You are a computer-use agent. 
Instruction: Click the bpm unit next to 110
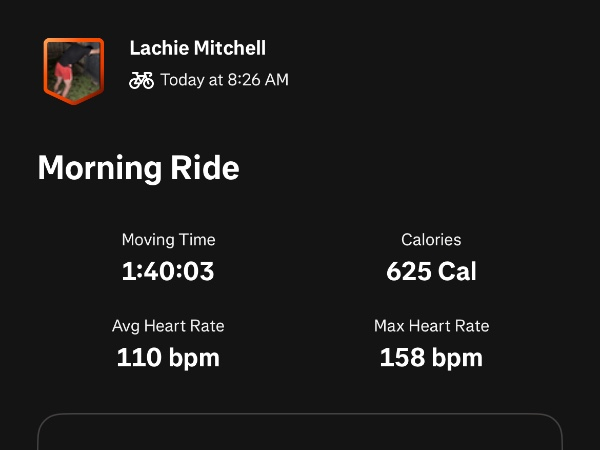pyautogui.click(x=194, y=357)
